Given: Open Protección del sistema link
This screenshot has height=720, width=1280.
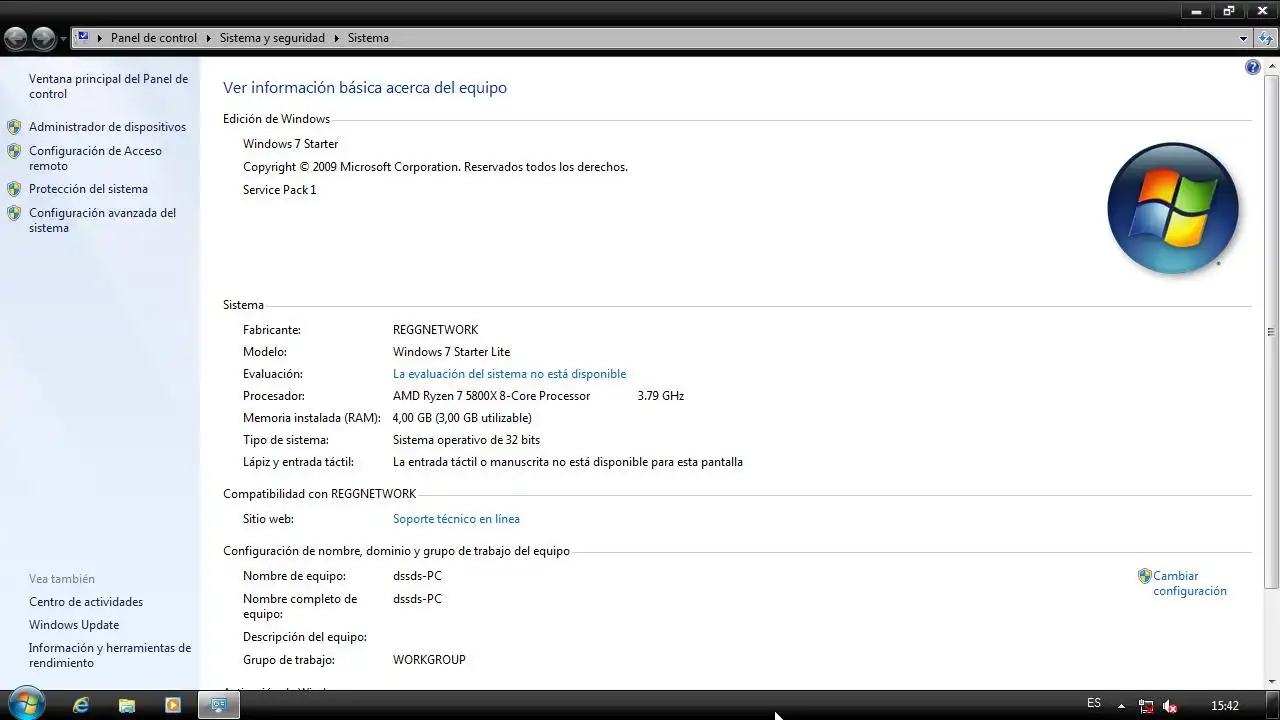Looking at the screenshot, I should 88,189.
